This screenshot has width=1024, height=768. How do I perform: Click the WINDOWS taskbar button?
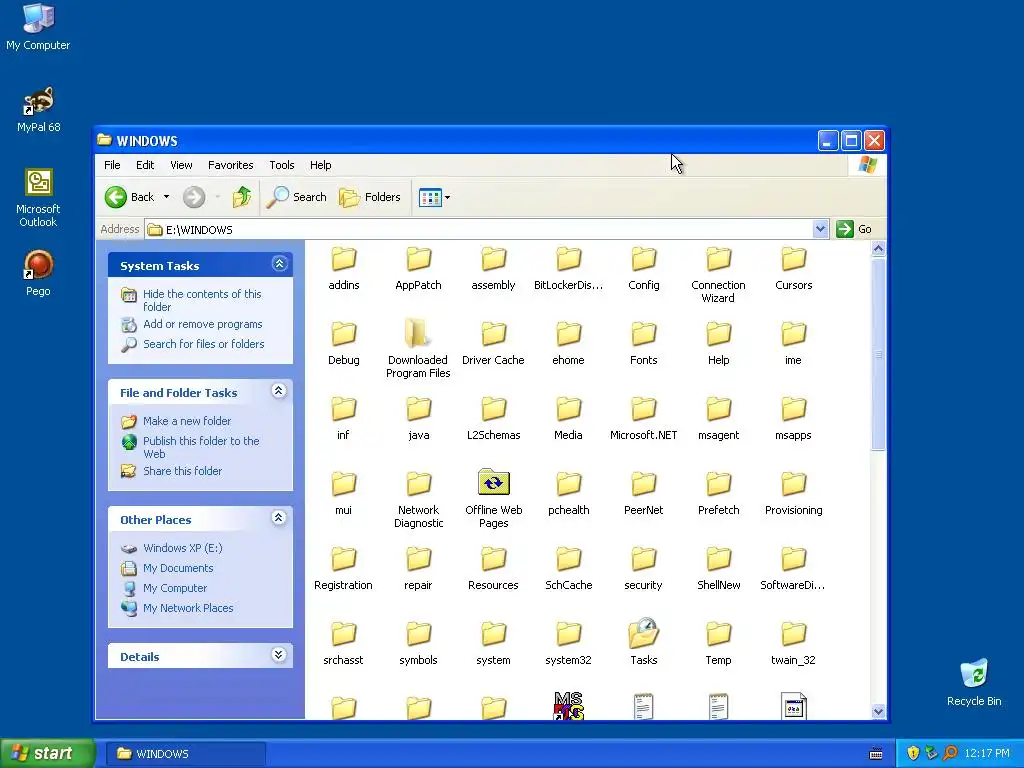[x=185, y=754]
